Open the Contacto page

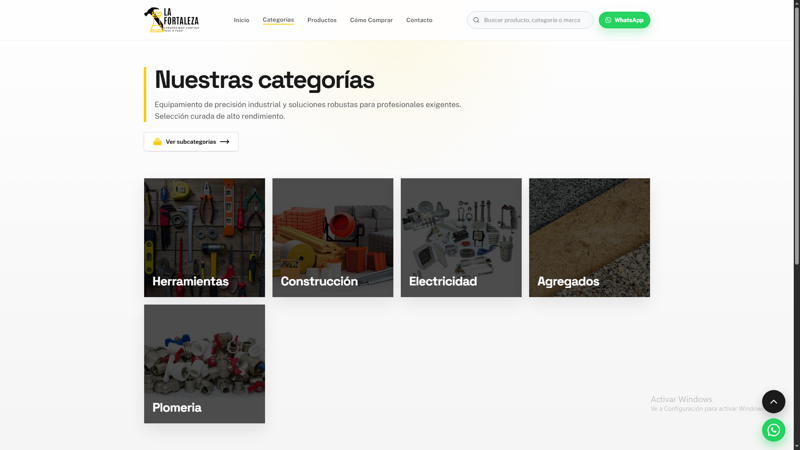[419, 20]
